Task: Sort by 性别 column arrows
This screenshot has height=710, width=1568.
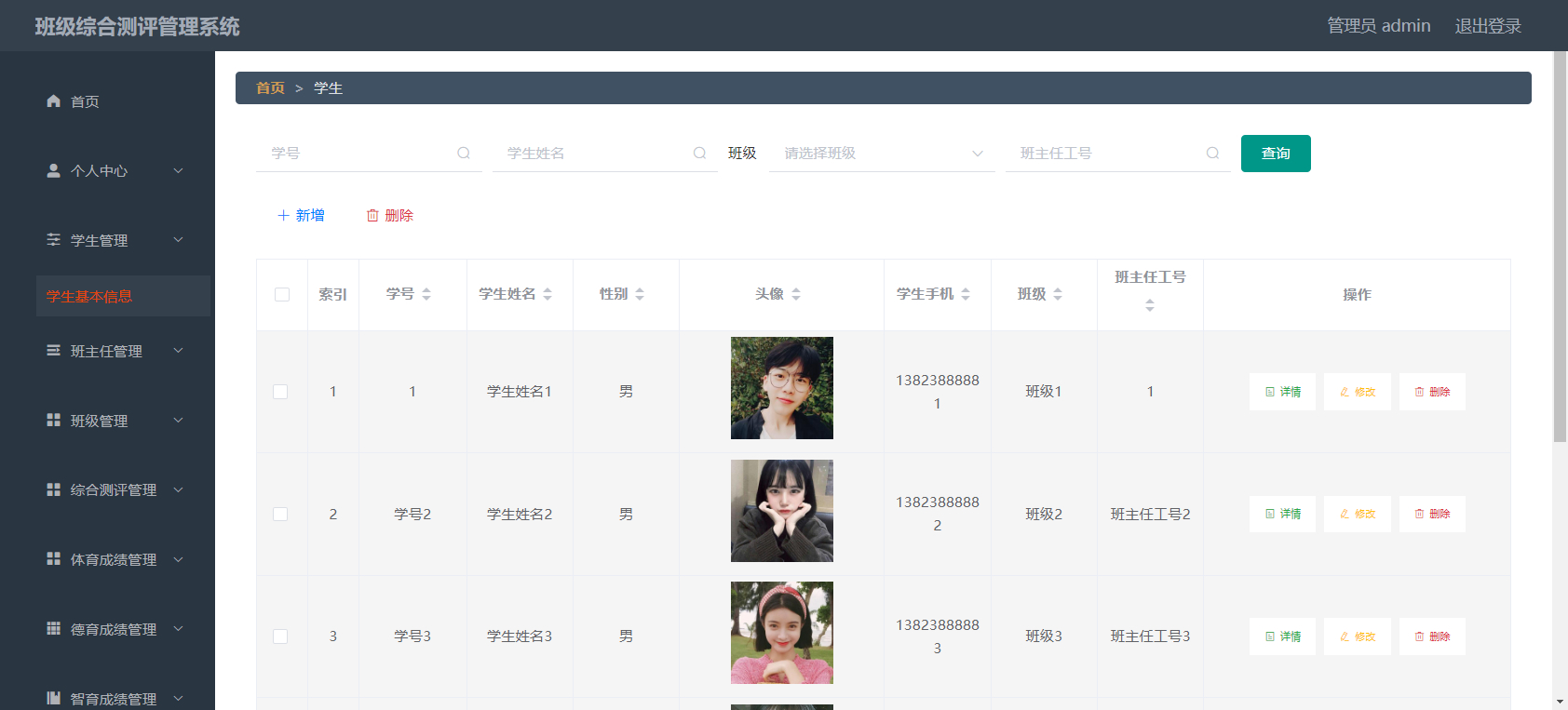Action: point(640,294)
